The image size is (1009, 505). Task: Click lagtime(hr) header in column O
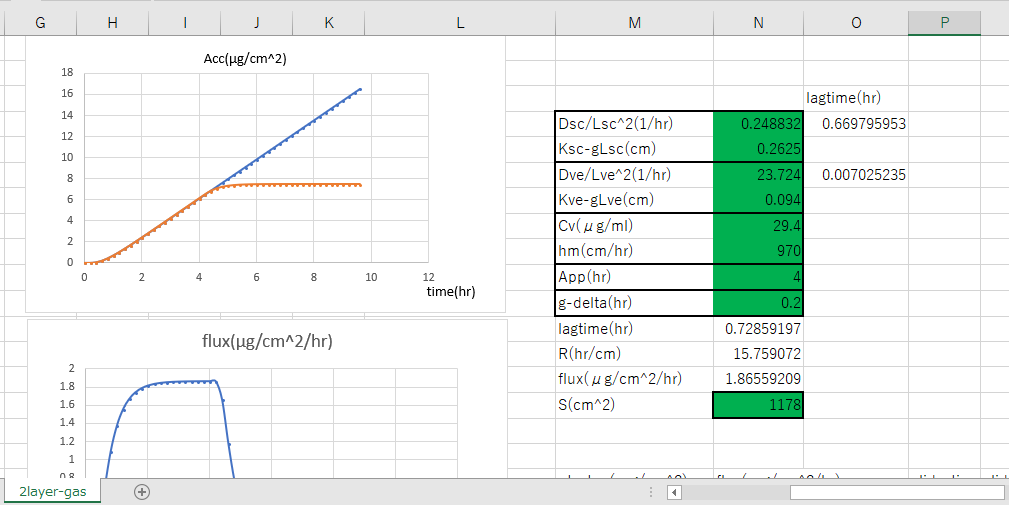pos(856,98)
